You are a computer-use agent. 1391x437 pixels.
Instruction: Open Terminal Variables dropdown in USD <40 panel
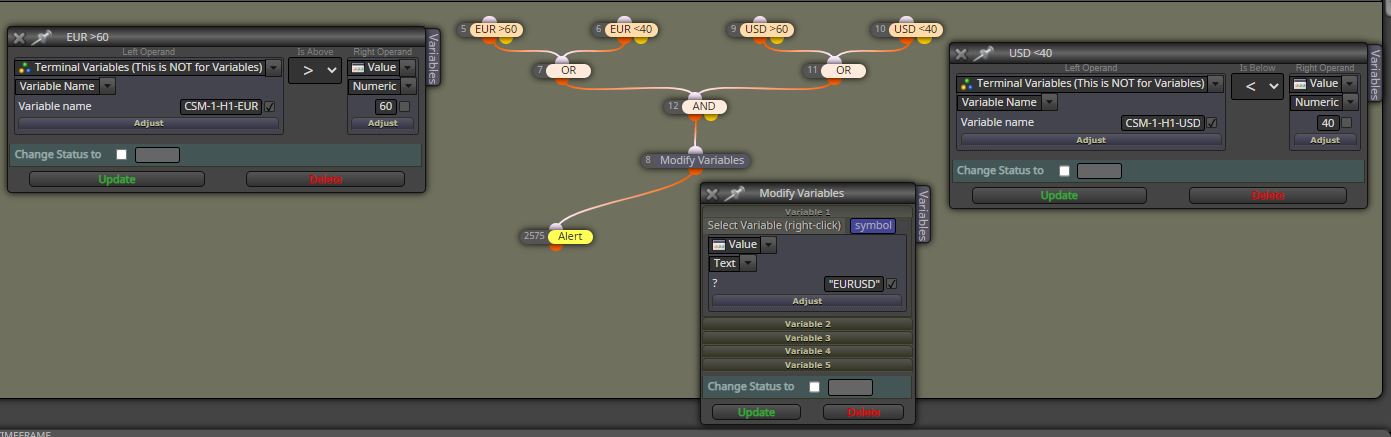1216,84
